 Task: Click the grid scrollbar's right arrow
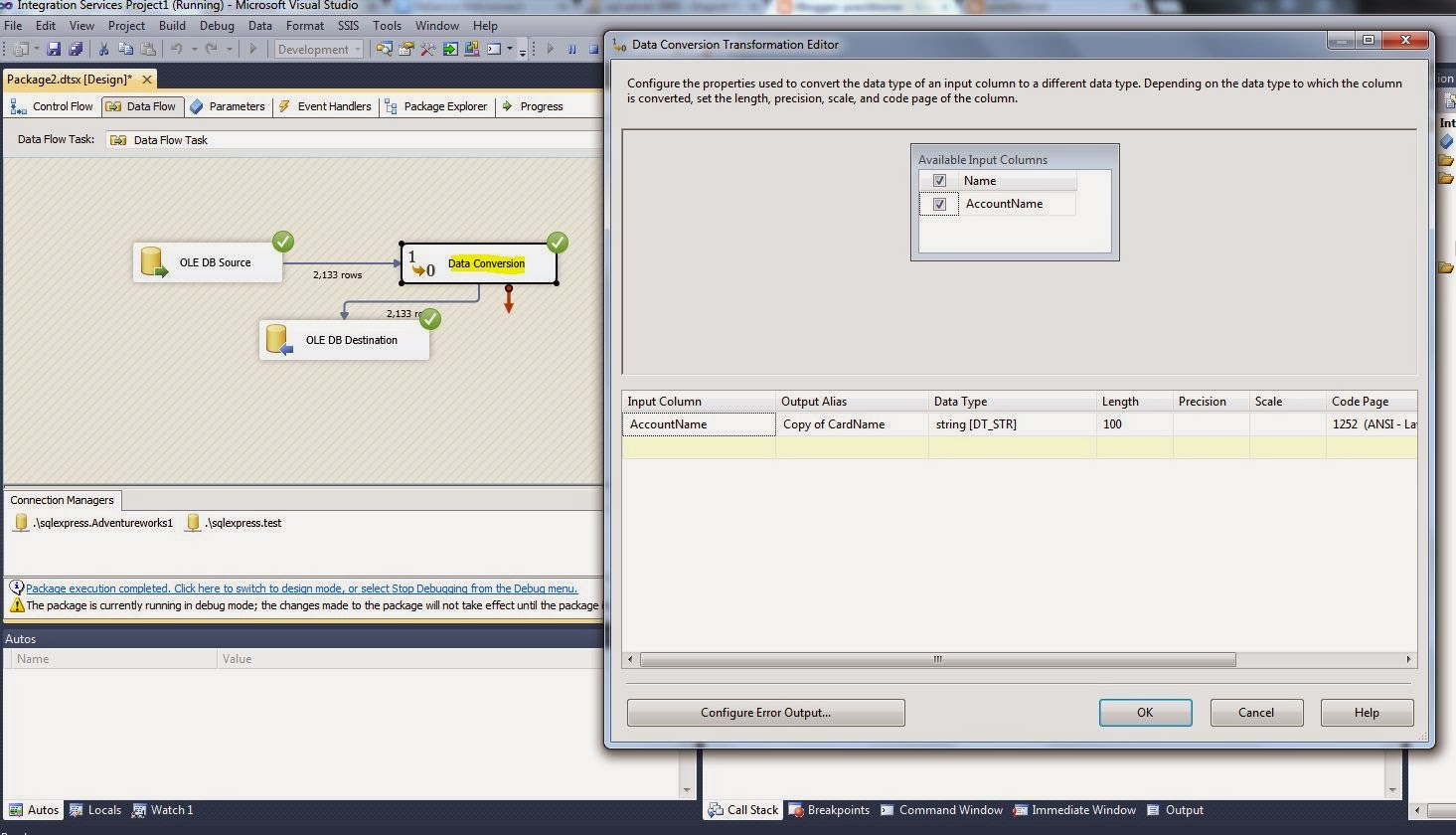pos(1408,659)
